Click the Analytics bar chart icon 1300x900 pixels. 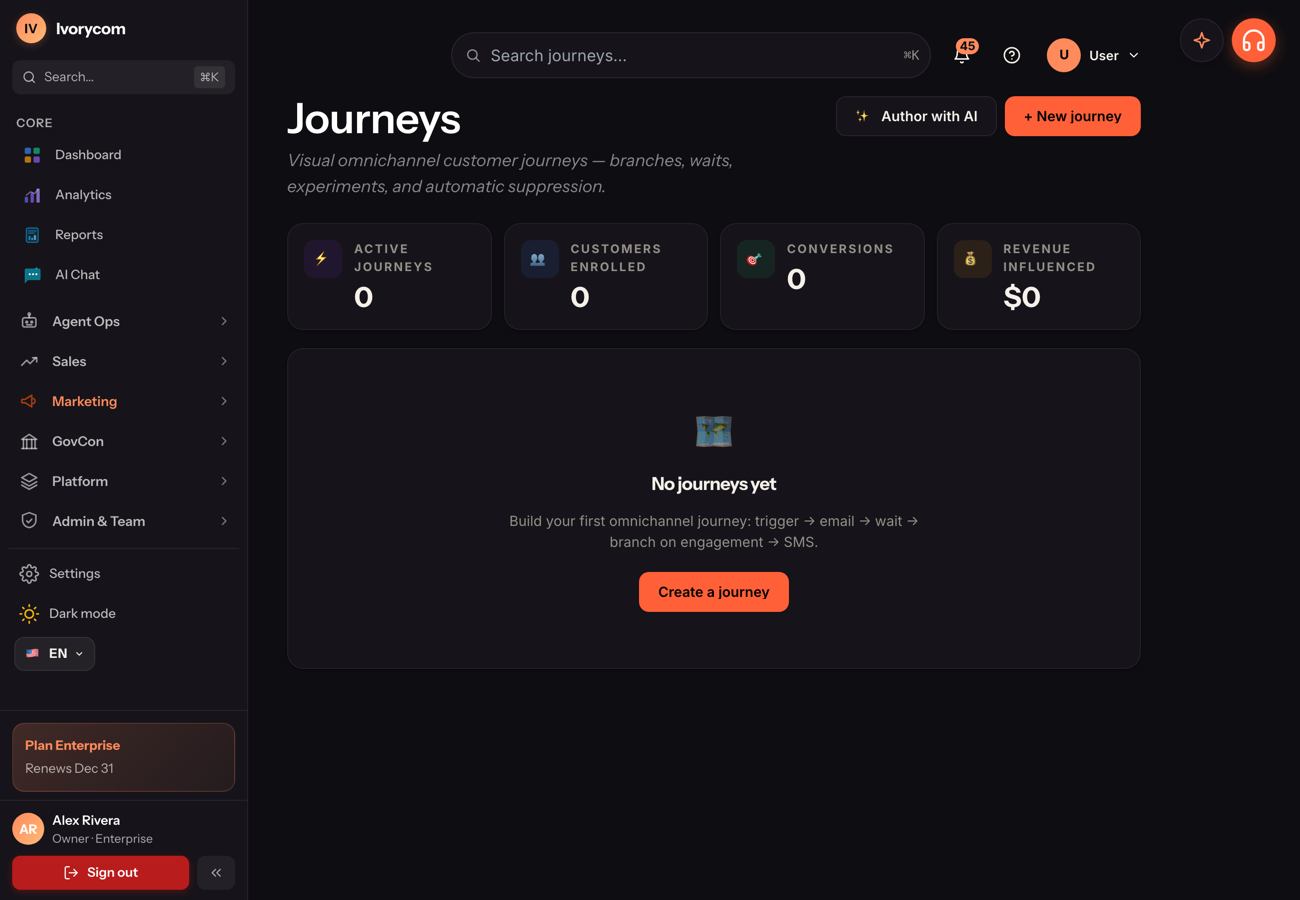(x=32, y=195)
